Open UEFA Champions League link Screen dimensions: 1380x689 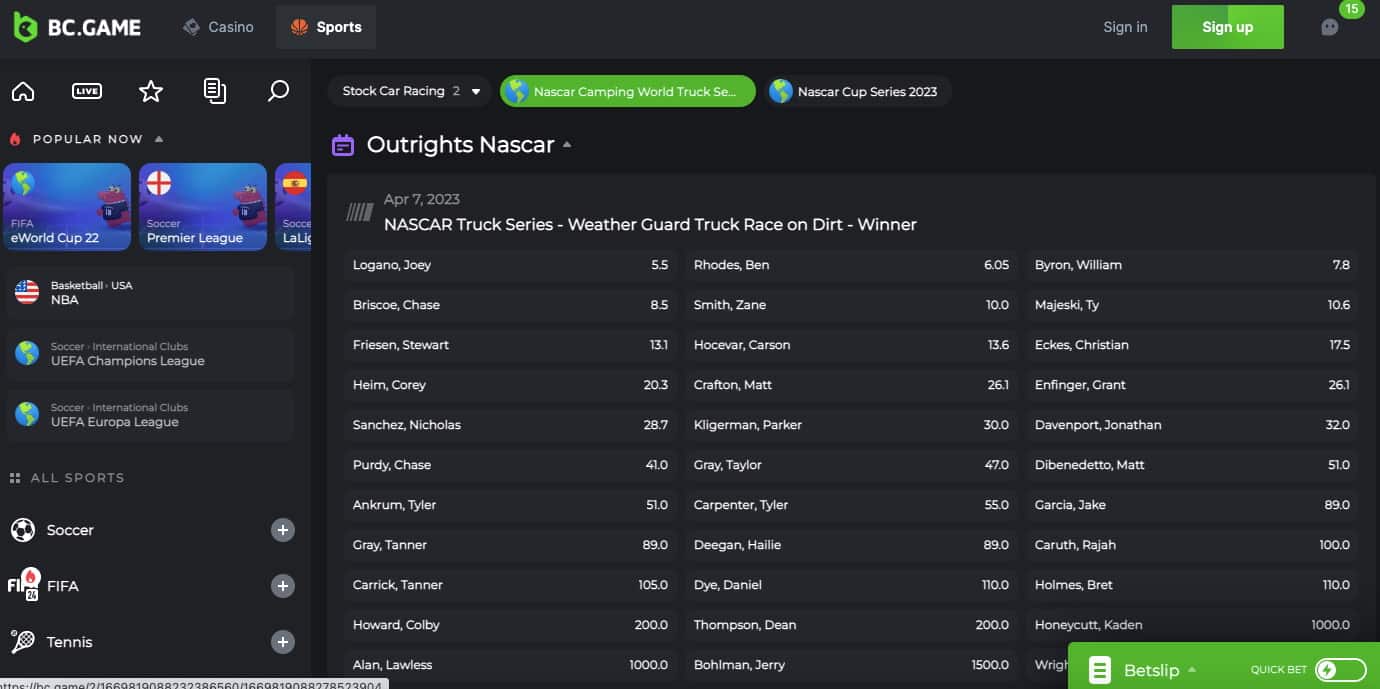pos(150,354)
